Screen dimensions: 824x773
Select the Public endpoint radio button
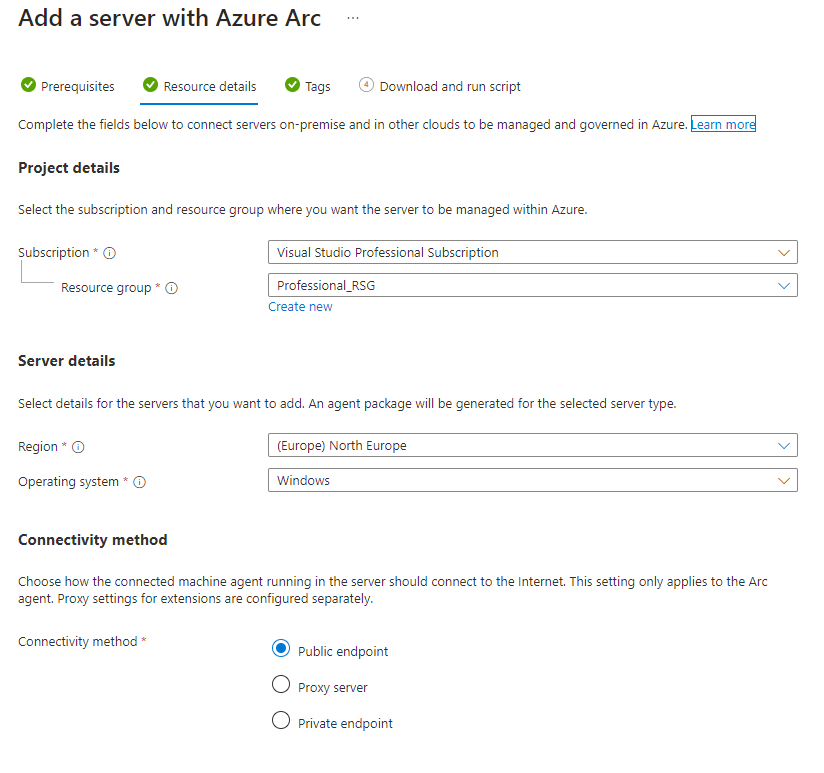[281, 650]
